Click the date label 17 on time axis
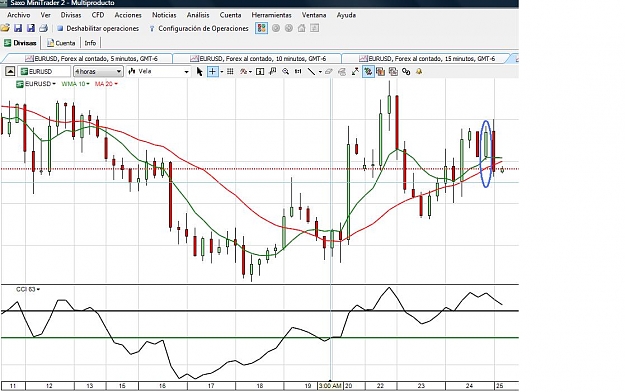 (x=211, y=386)
